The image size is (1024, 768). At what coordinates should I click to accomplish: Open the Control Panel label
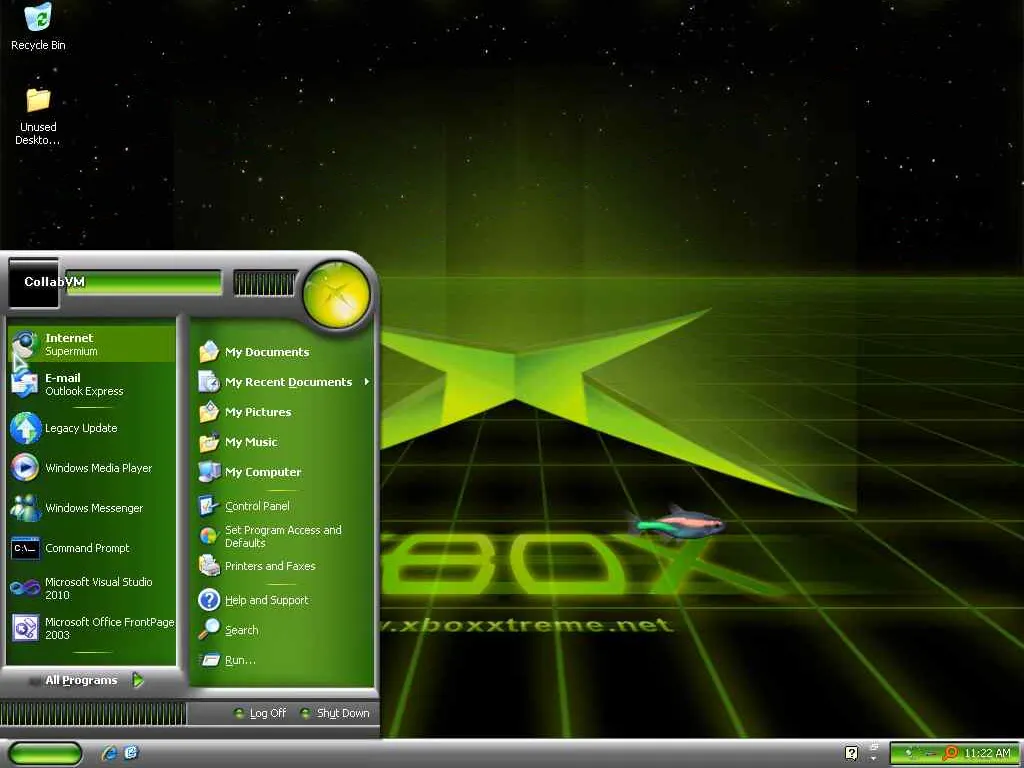coord(257,505)
